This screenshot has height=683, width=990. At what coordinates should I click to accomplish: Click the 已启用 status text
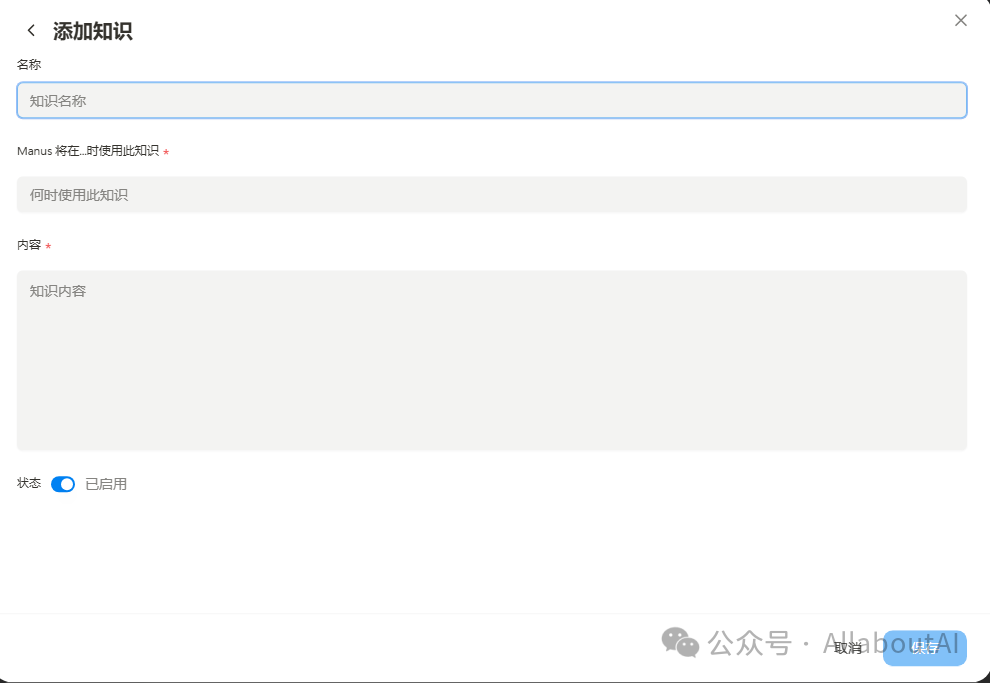[x=106, y=484]
